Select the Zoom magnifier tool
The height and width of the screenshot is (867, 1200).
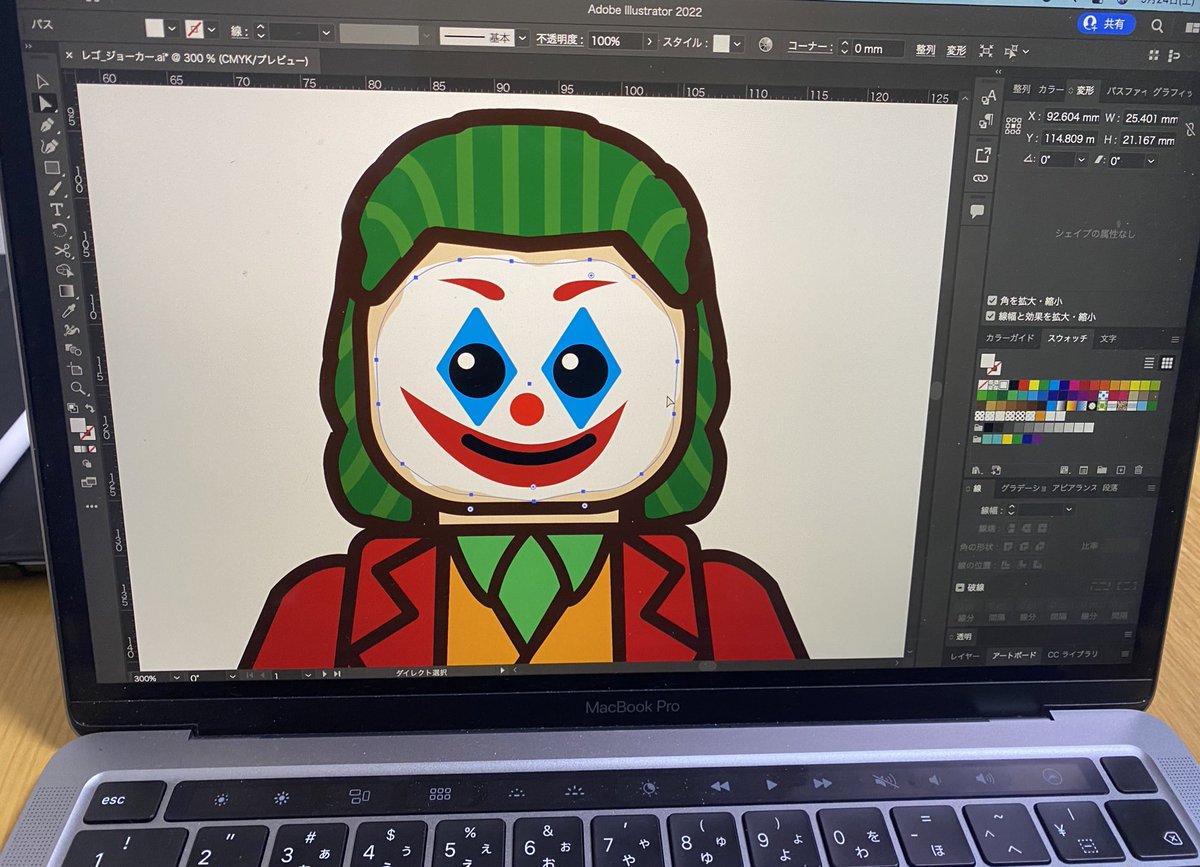pos(77,387)
